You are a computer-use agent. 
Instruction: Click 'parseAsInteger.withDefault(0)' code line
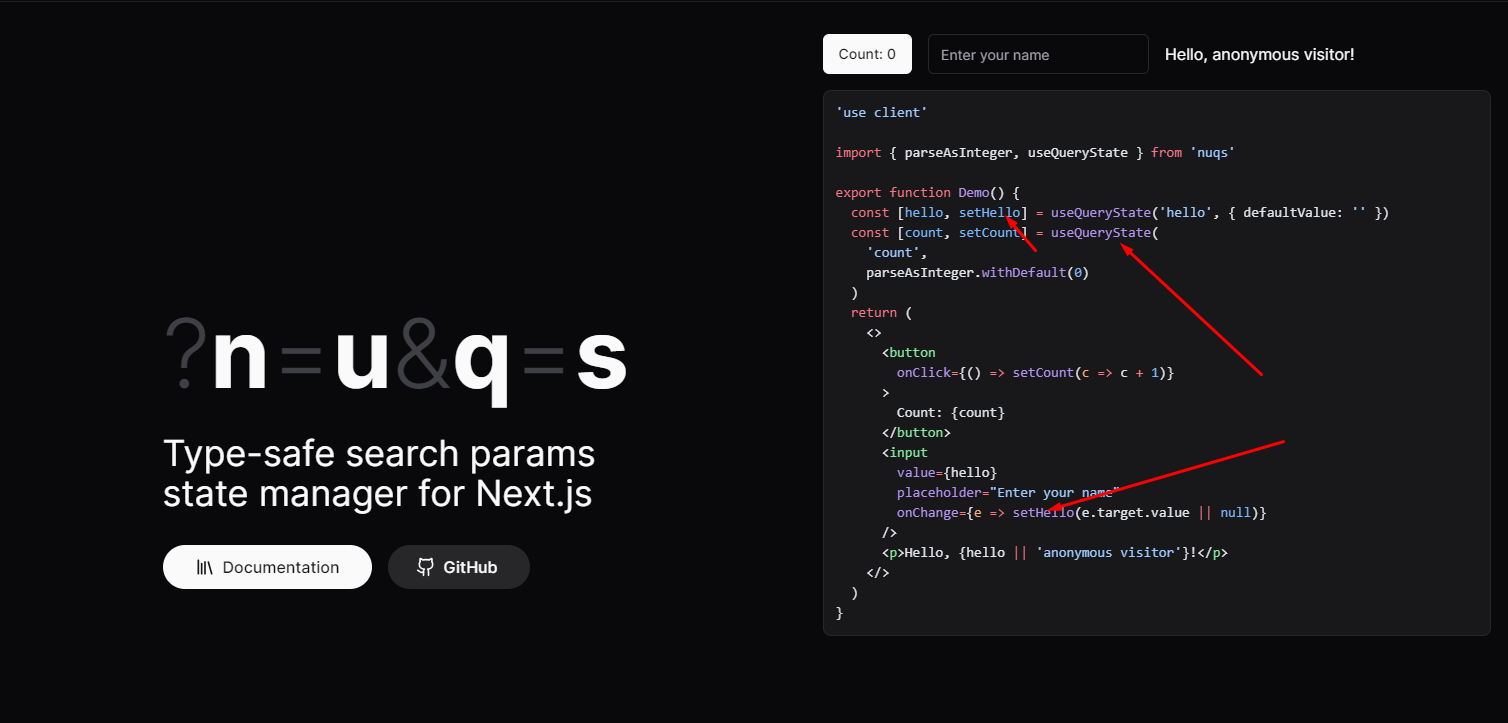pos(977,272)
